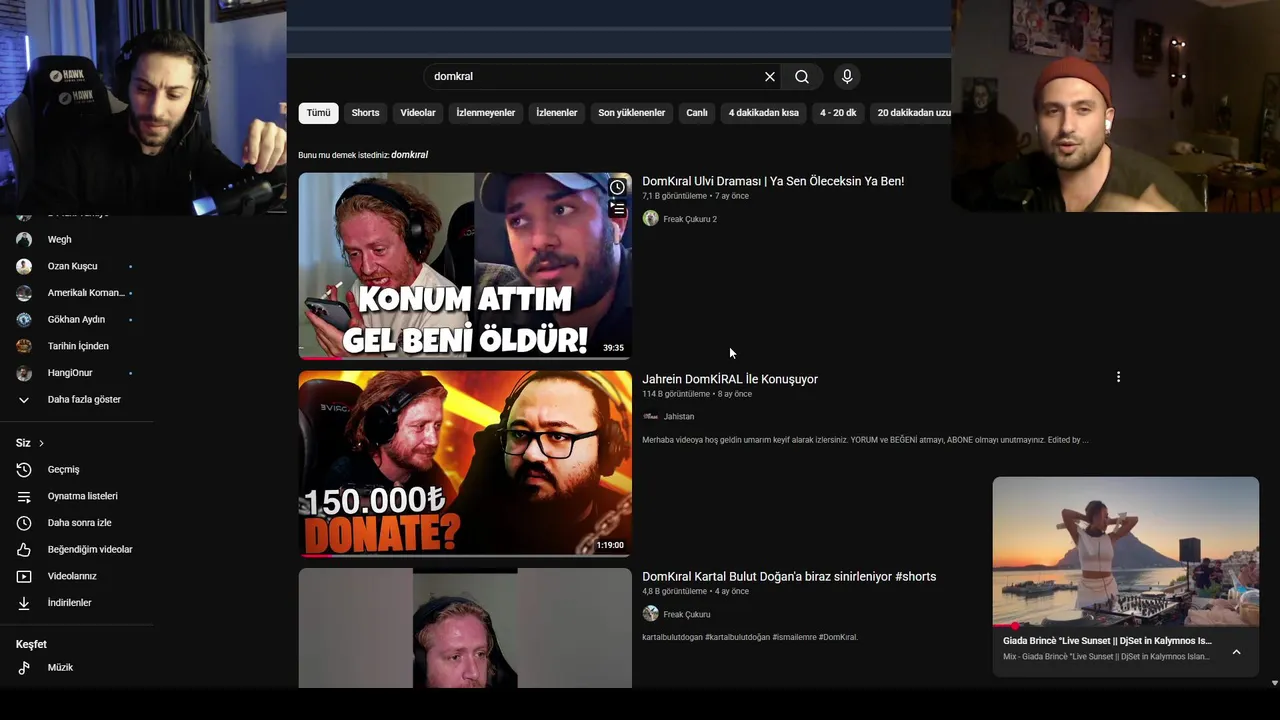Click the magnifier search icon
The image size is (1280, 720).
point(802,76)
